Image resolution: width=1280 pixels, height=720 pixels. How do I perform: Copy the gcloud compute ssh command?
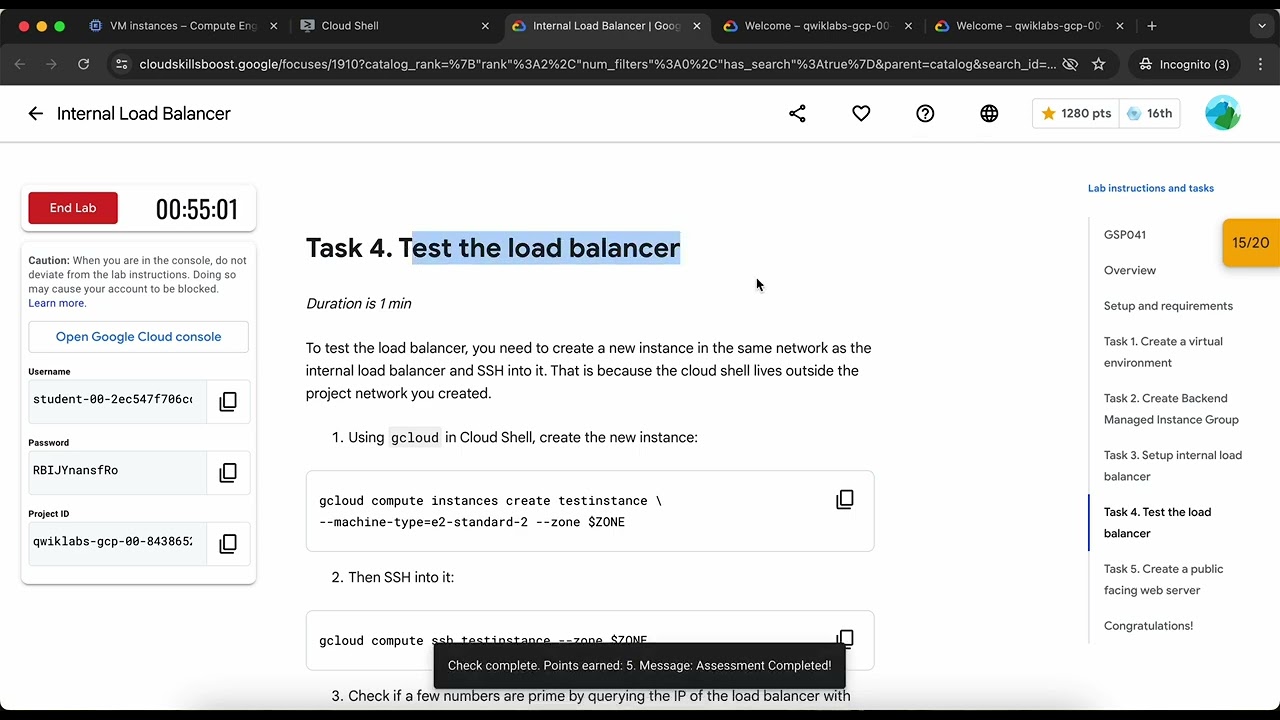[845, 638]
